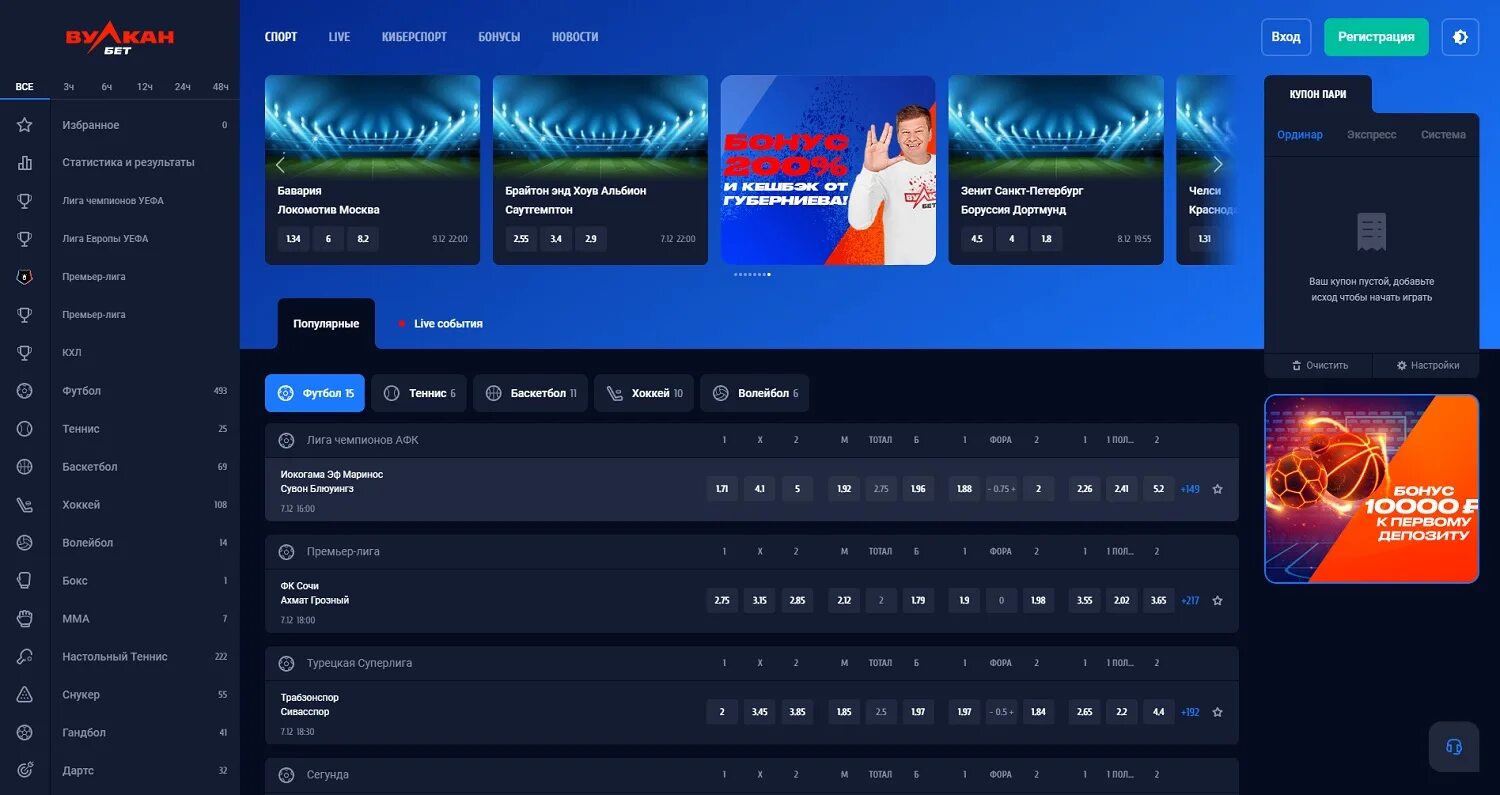Open the БОНУСЫ top menu
Image resolution: width=1500 pixels, height=795 pixels.
click(499, 37)
